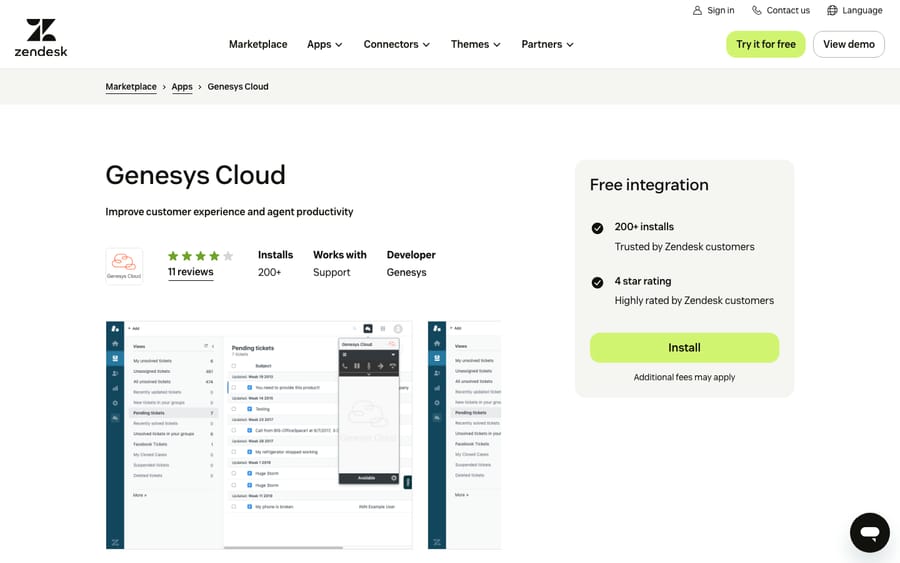Open the first app screenshot thumbnail
This screenshot has width=900, height=563.
click(259, 435)
